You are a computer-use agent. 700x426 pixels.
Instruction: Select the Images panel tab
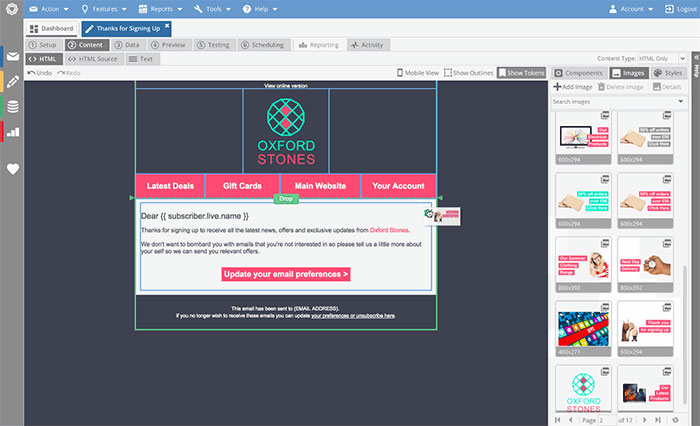(x=629, y=73)
